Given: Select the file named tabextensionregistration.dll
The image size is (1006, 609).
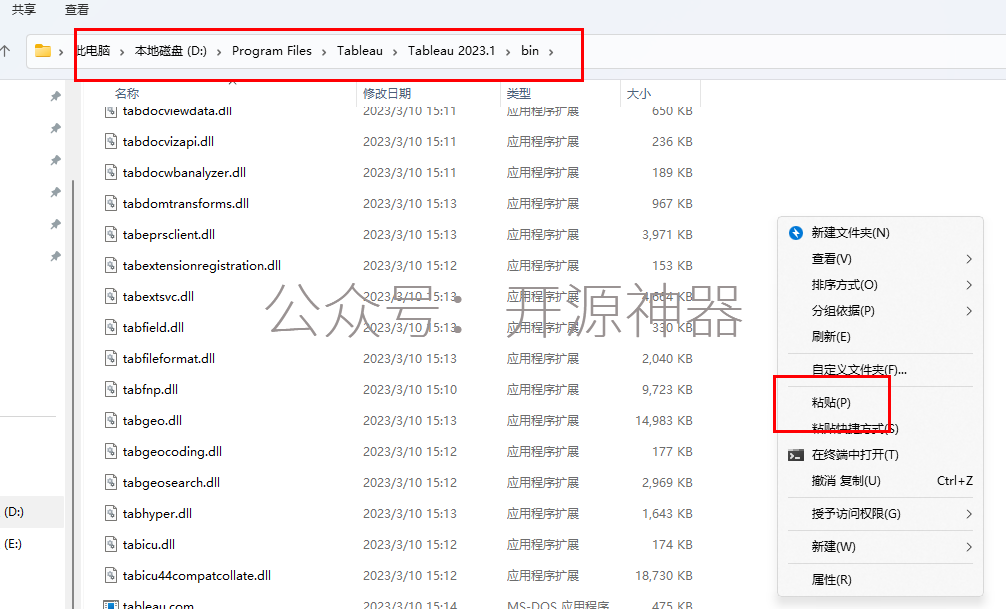Looking at the screenshot, I should coord(201,265).
